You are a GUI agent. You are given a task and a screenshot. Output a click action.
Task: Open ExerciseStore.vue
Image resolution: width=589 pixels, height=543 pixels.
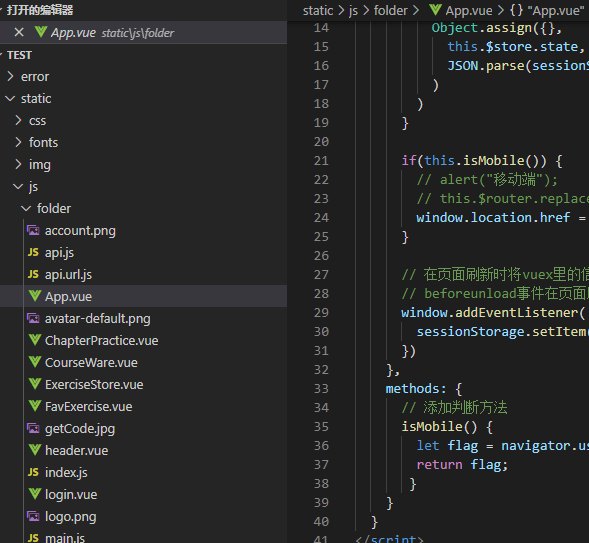tap(94, 385)
